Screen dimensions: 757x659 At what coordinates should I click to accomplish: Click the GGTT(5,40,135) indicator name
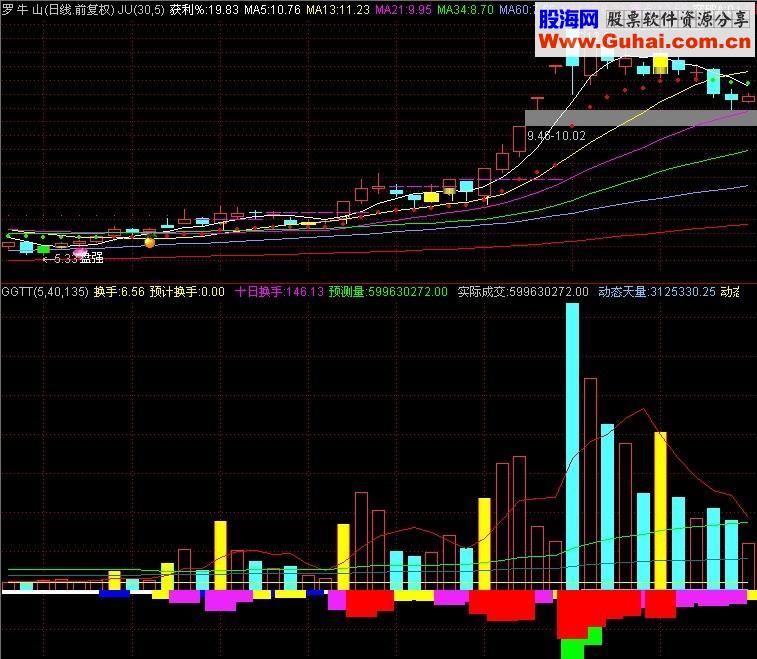[x=45, y=292]
